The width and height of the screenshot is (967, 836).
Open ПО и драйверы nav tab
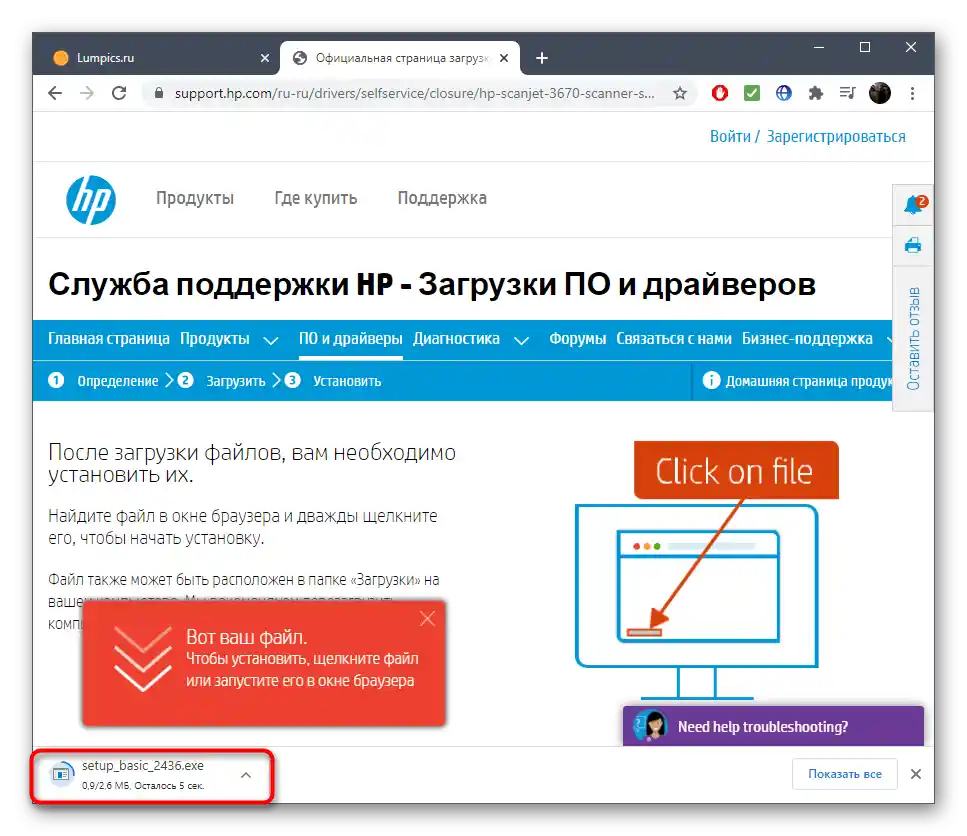click(350, 338)
